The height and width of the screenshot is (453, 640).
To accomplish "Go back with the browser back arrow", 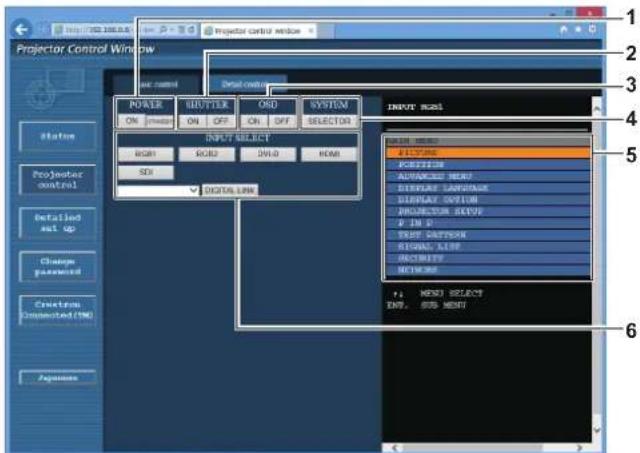I will tap(21, 30).
